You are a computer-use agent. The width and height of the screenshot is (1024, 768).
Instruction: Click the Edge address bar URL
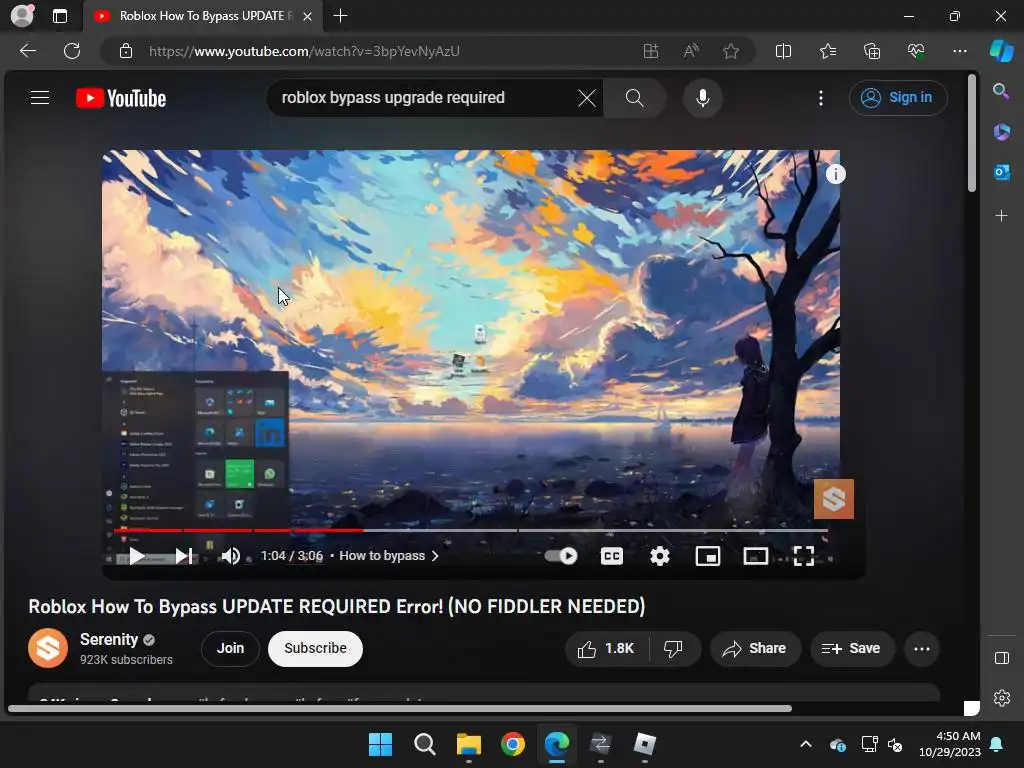[x=304, y=51]
